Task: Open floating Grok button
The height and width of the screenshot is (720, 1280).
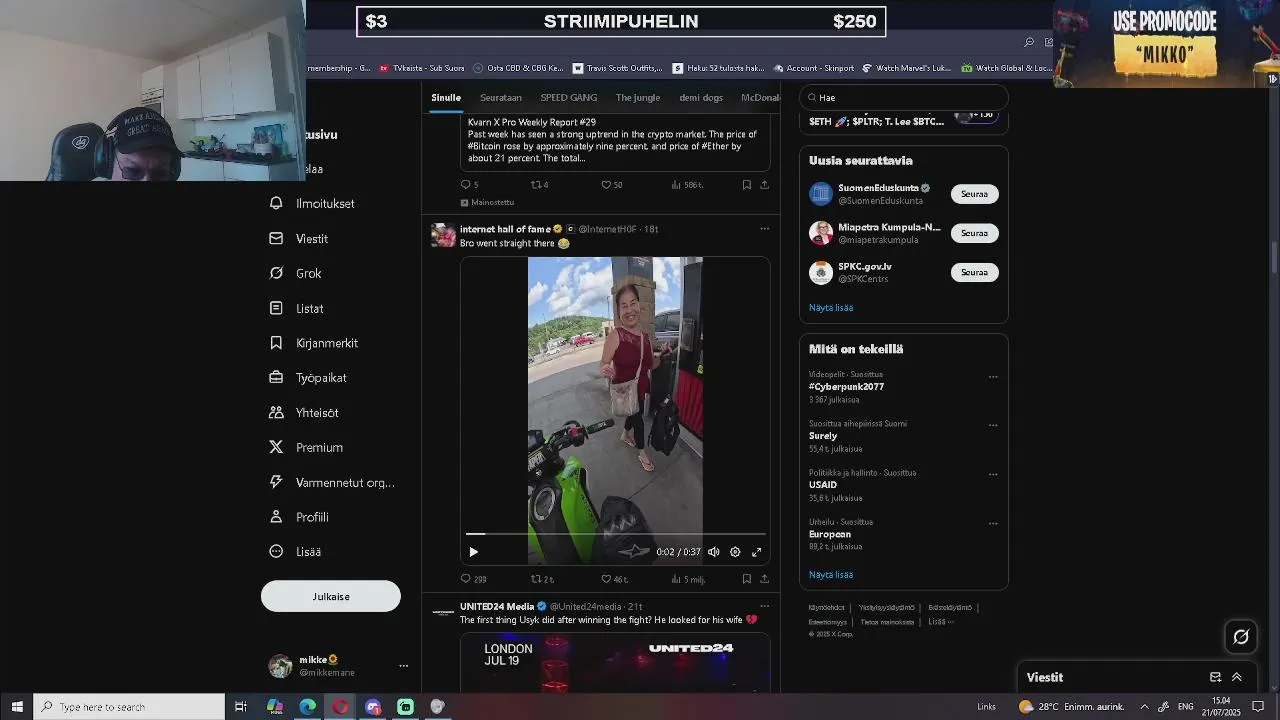Action: 1241,637
